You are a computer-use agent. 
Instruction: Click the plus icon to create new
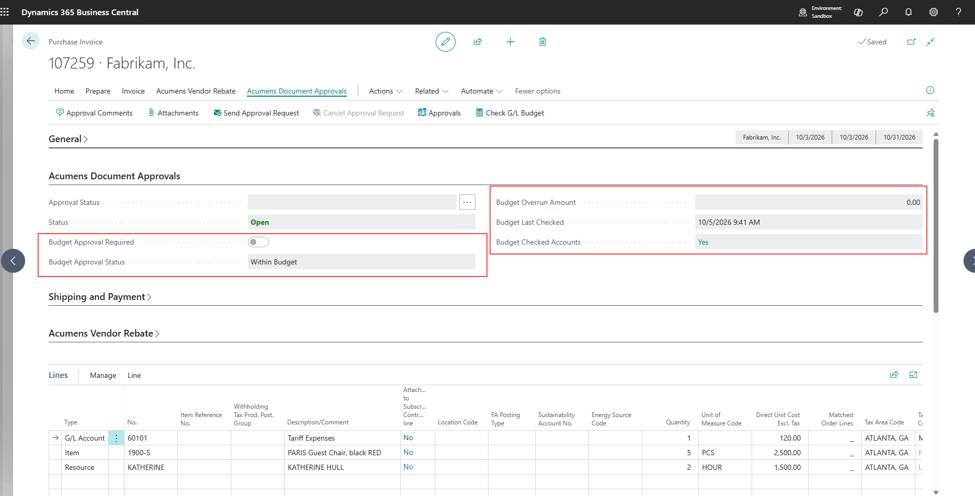click(x=510, y=42)
